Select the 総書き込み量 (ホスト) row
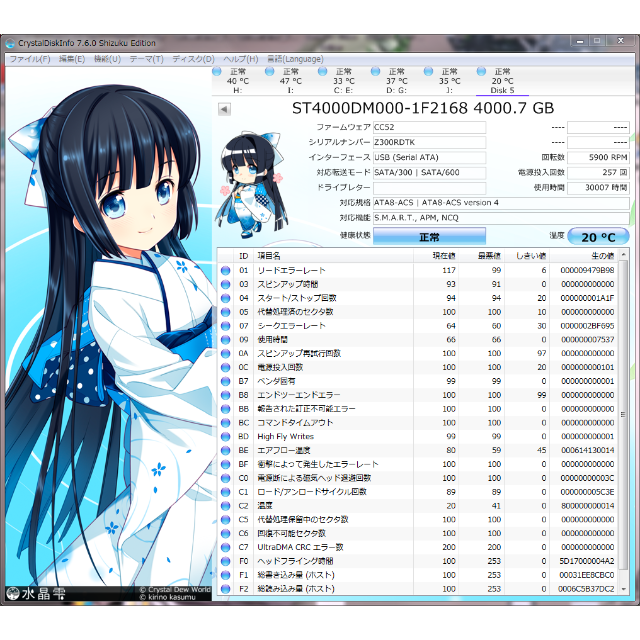The width and height of the screenshot is (640, 640). pyautogui.click(x=418, y=575)
